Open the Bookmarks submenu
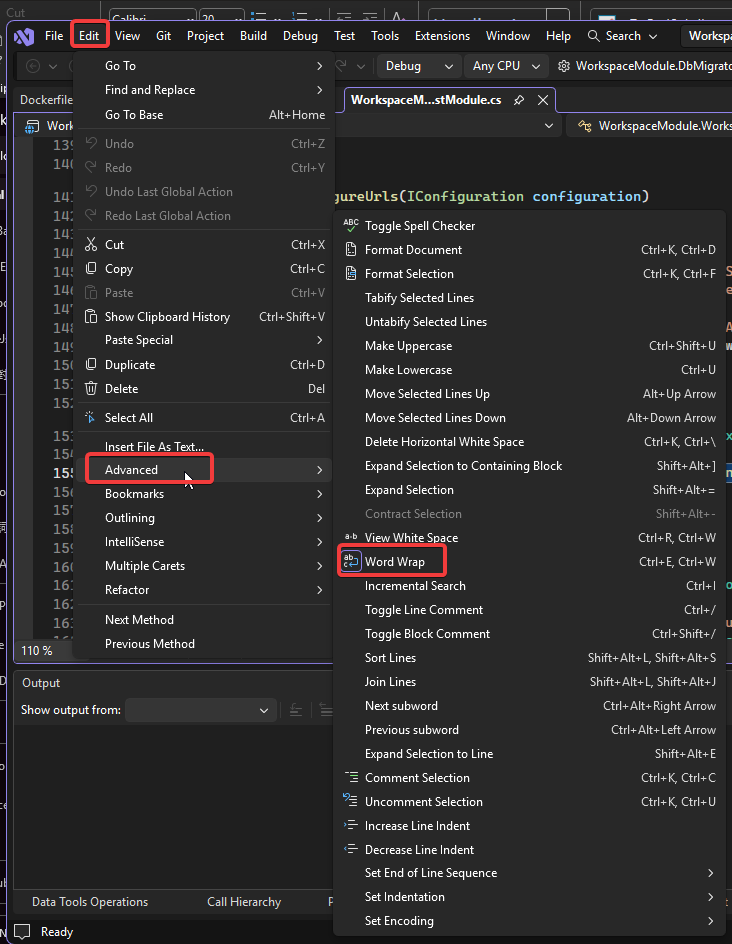The height and width of the screenshot is (944, 732). click(x=134, y=494)
